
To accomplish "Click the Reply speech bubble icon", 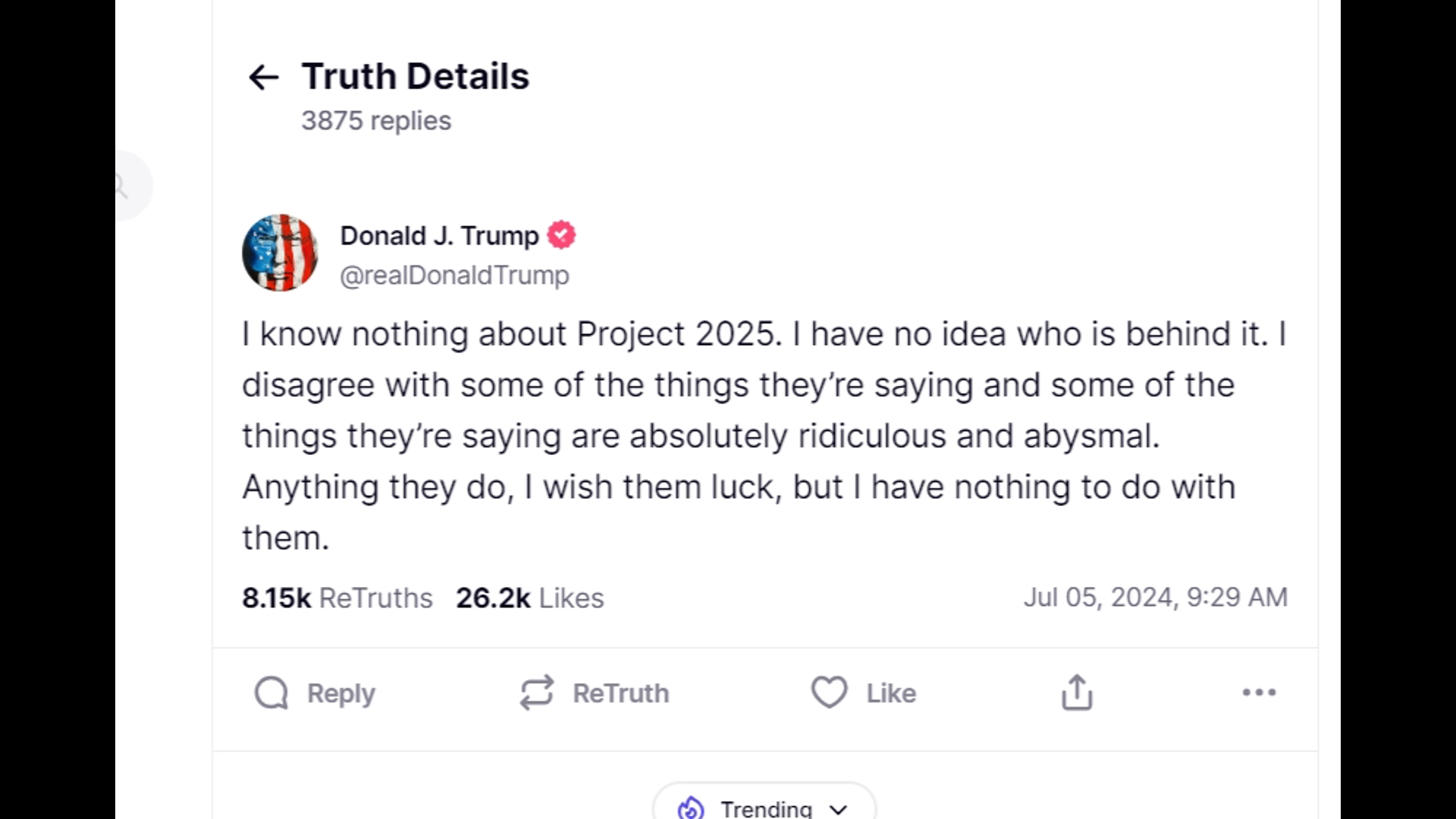I will (x=271, y=692).
